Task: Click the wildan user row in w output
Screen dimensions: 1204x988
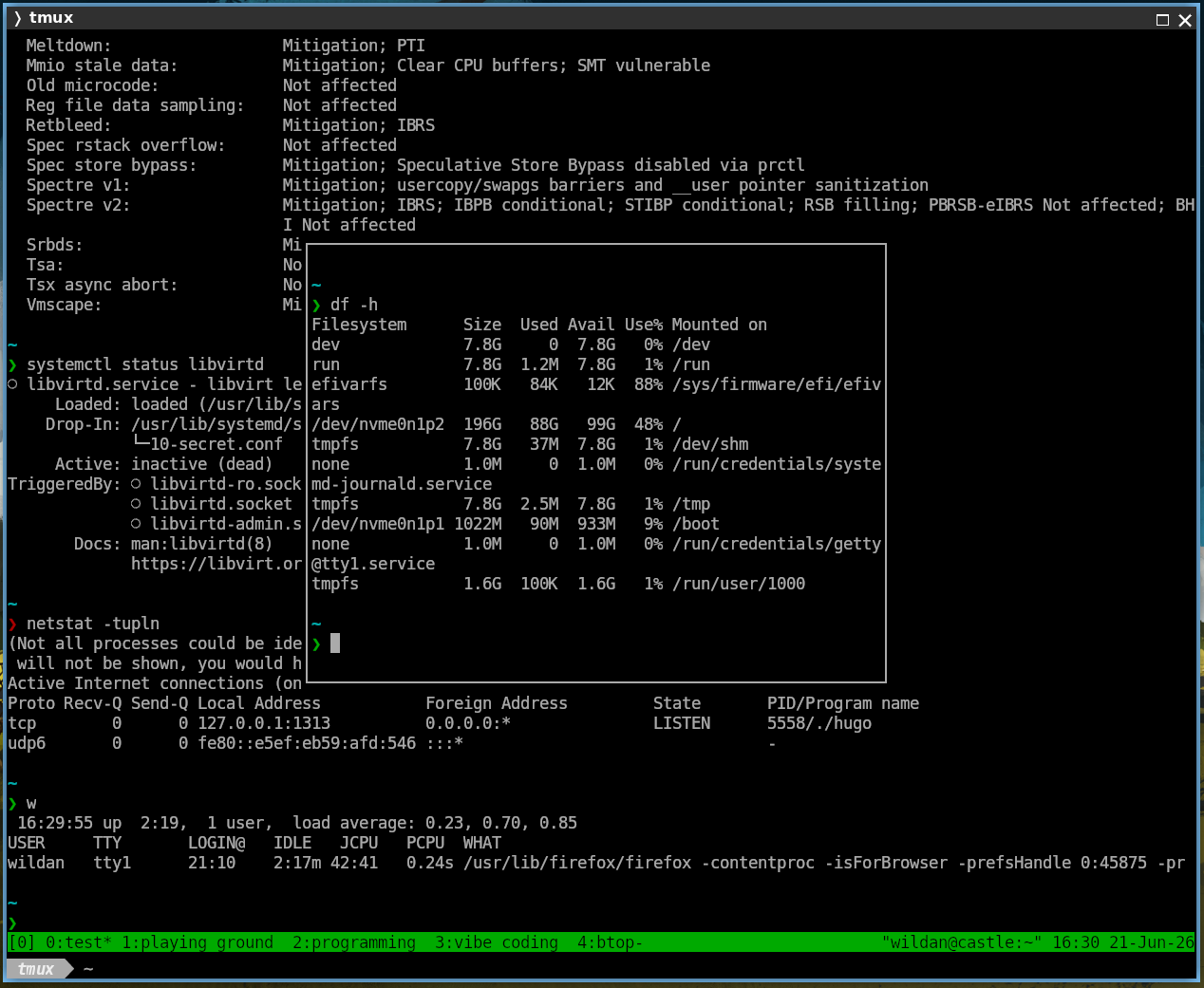Action: 596,863
